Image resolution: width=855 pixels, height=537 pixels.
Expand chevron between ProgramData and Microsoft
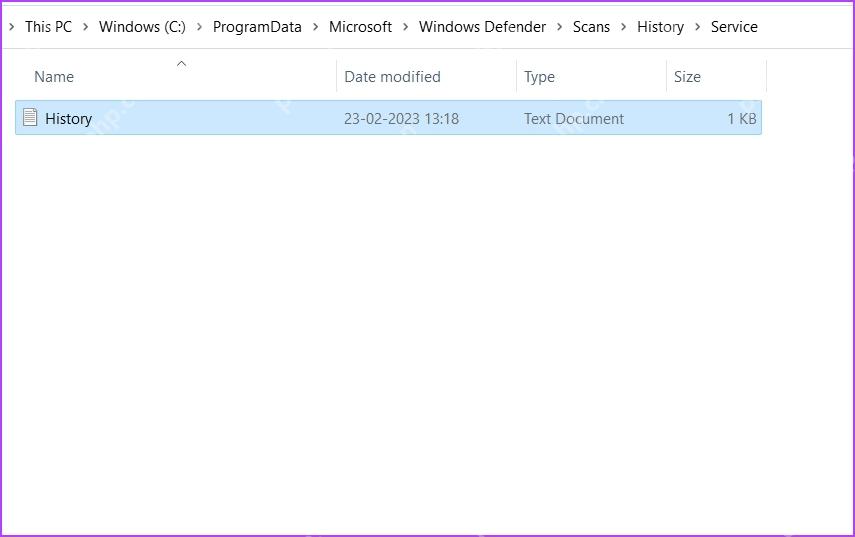pos(315,27)
